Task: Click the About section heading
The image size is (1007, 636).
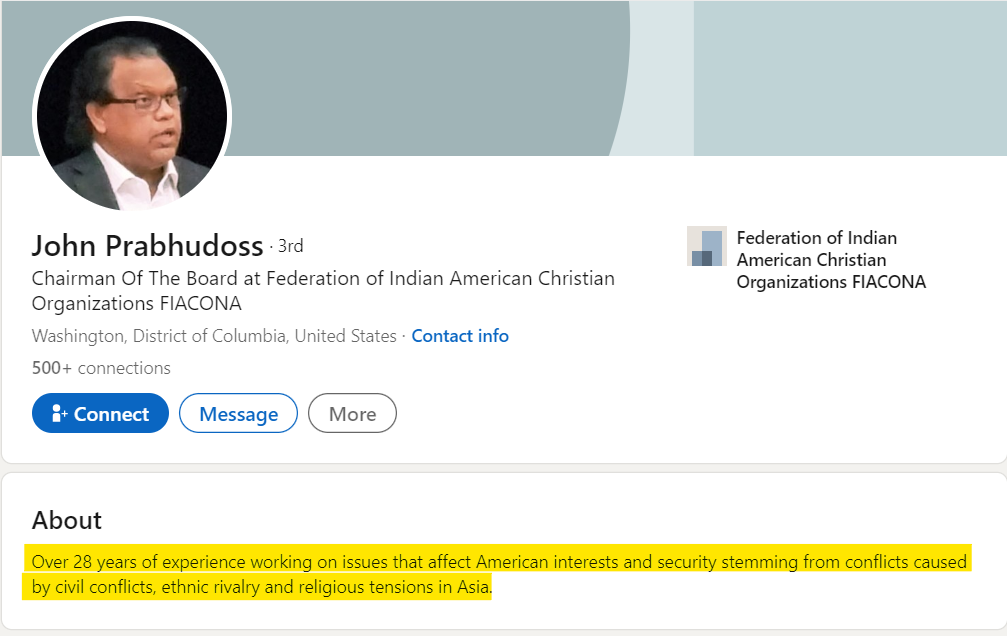Action: coord(67,520)
